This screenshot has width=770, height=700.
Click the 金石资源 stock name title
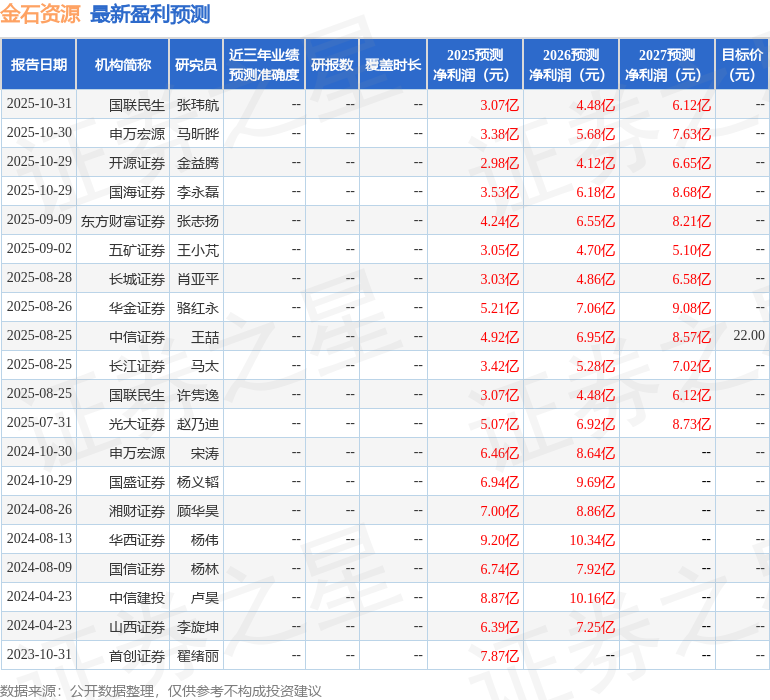coord(41,14)
